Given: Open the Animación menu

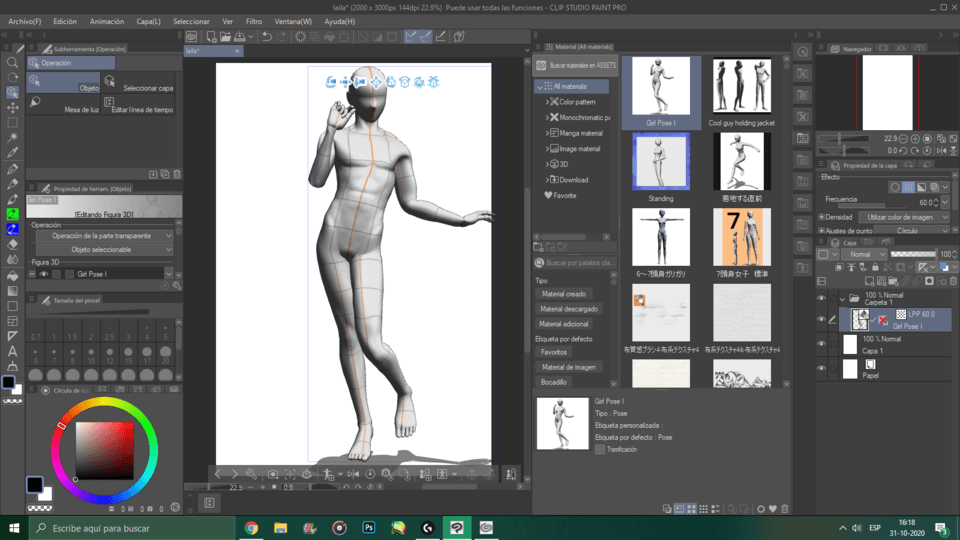Looking at the screenshot, I should coord(107,21).
